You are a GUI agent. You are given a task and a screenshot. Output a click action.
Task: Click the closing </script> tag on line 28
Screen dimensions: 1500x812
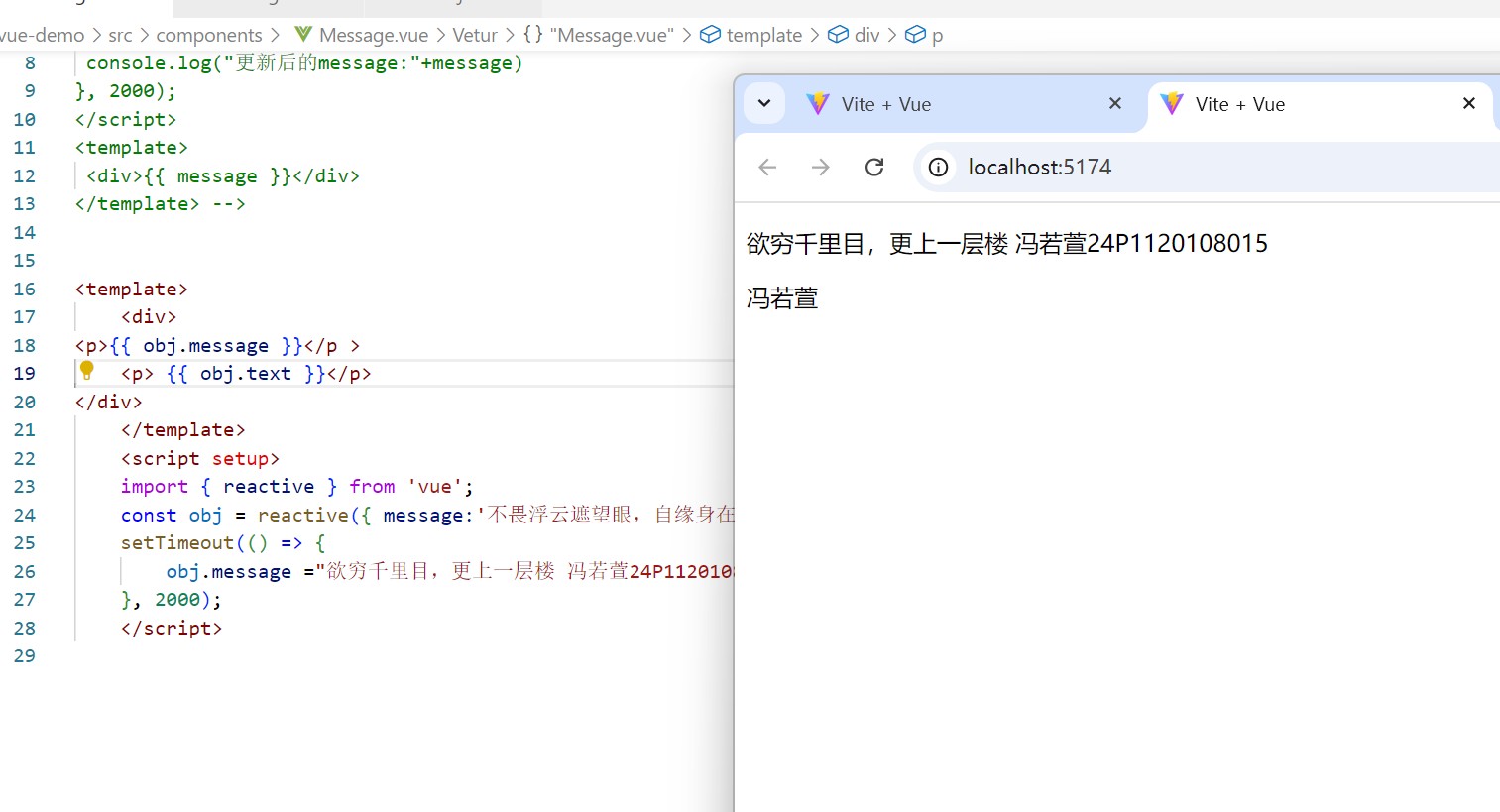(x=172, y=628)
